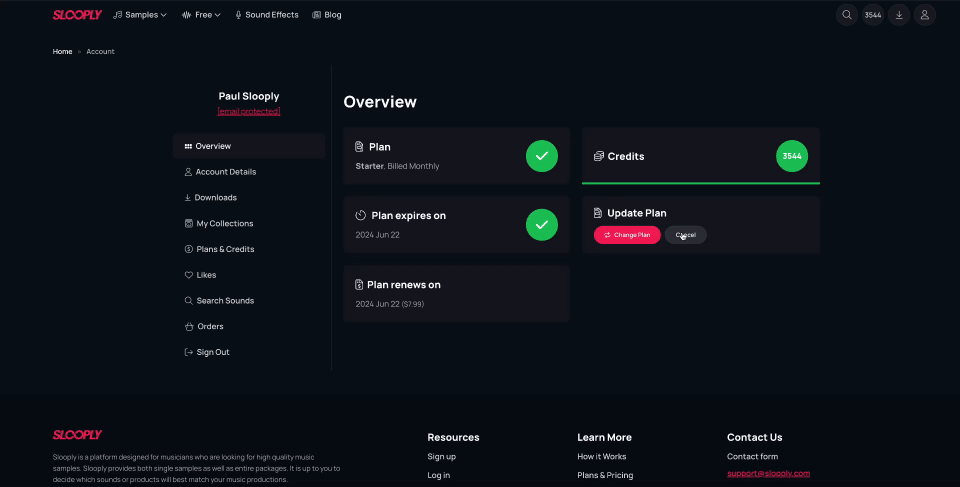Click green checkmark on Plan expires card
The height and width of the screenshot is (487, 960).
[541, 225]
